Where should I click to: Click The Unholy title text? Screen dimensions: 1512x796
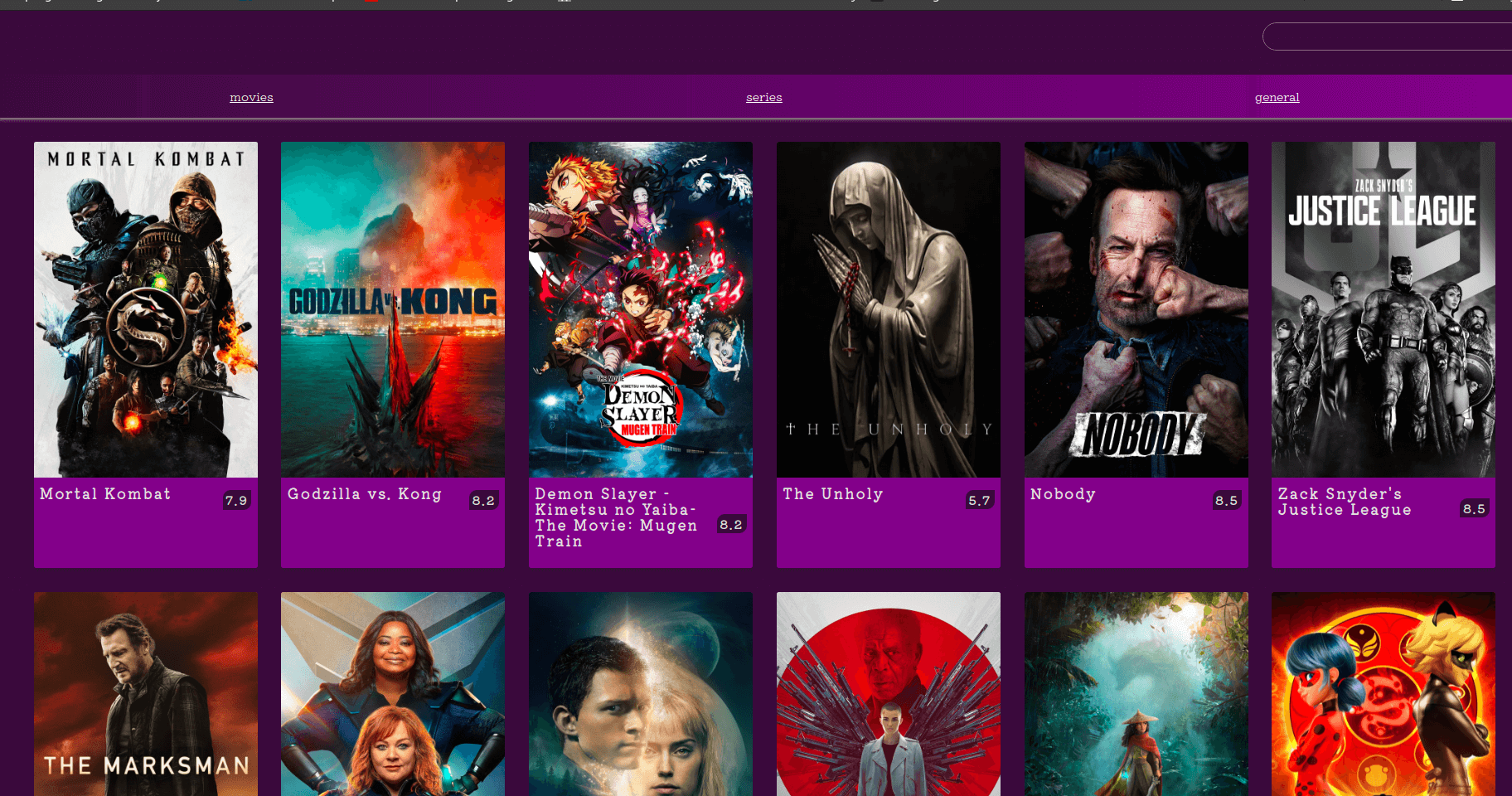click(833, 494)
